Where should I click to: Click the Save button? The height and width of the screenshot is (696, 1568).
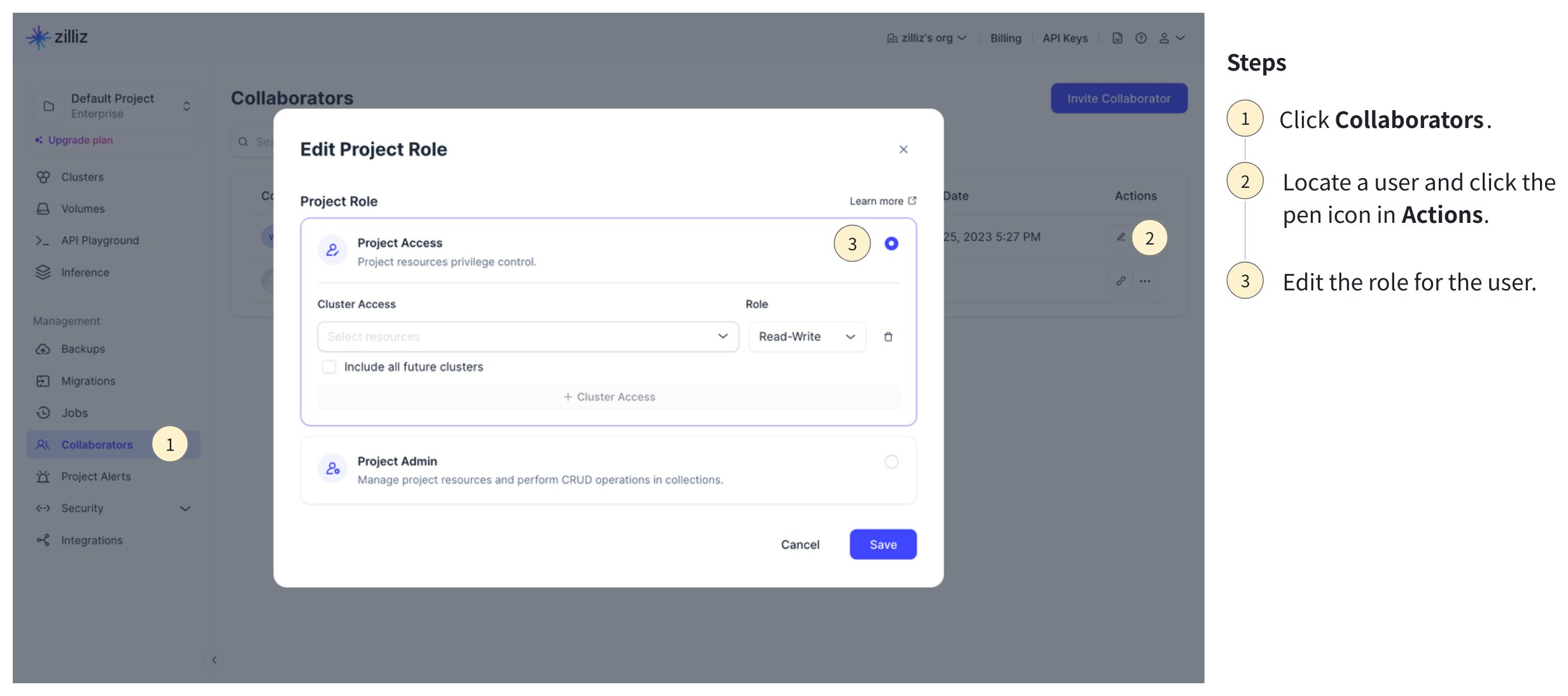(883, 544)
